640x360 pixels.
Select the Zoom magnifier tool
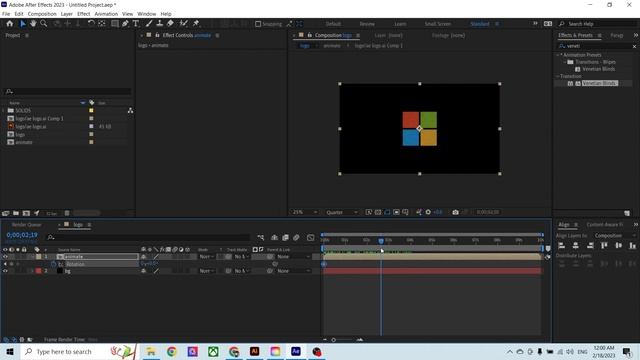click(44, 24)
